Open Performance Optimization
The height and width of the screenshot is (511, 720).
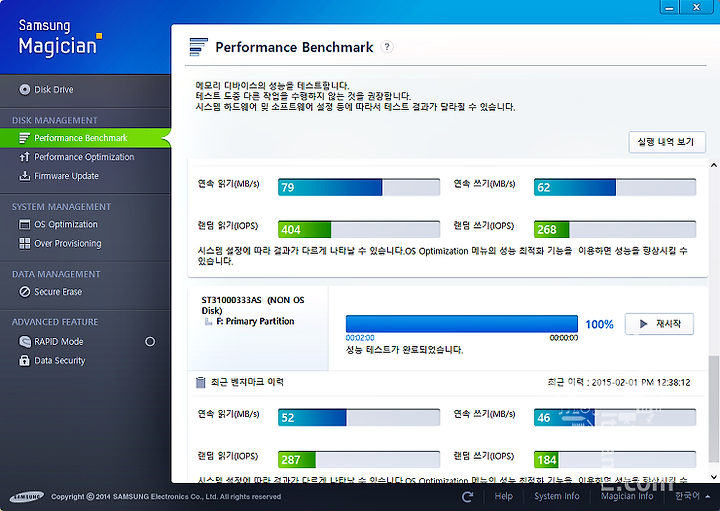(x=84, y=157)
